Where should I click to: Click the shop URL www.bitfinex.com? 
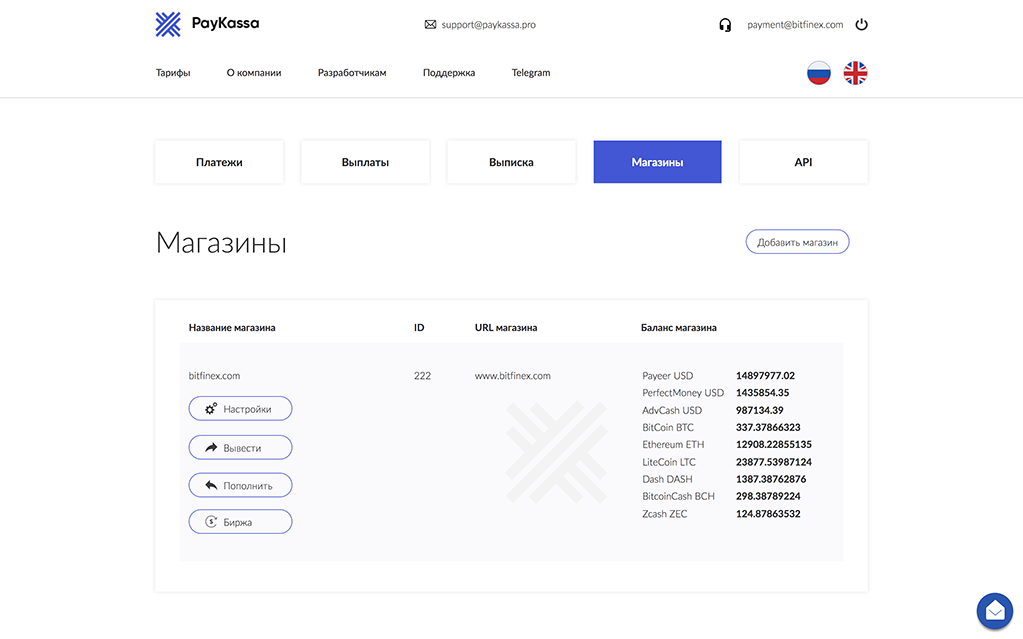[513, 376]
